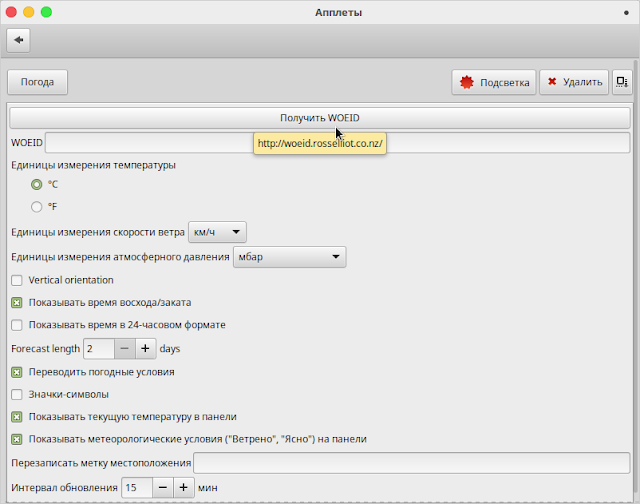Click the back arrow button
This screenshot has width=640, height=504.
click(x=18, y=40)
